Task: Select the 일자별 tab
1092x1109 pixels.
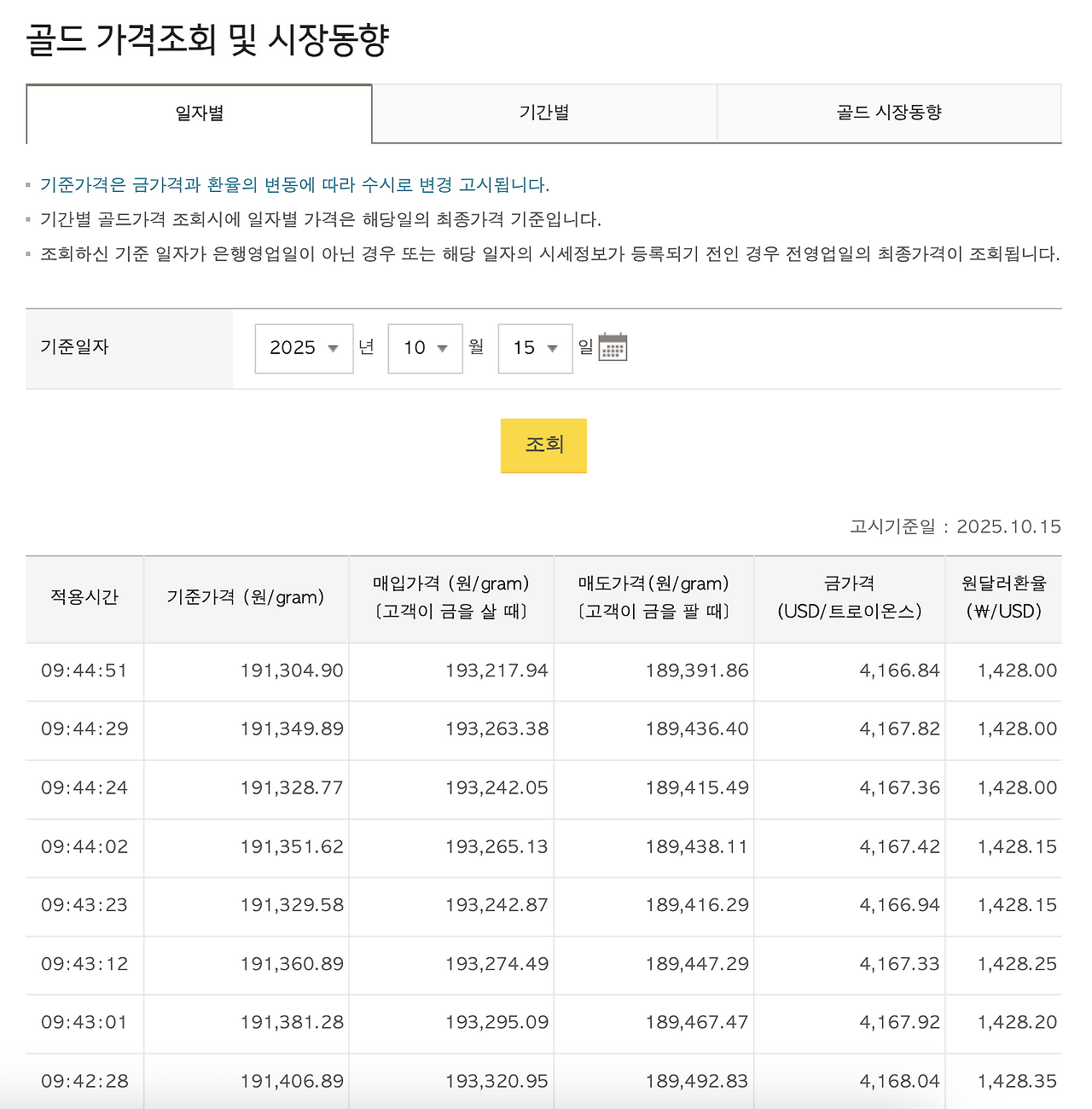Action: pyautogui.click(x=199, y=113)
